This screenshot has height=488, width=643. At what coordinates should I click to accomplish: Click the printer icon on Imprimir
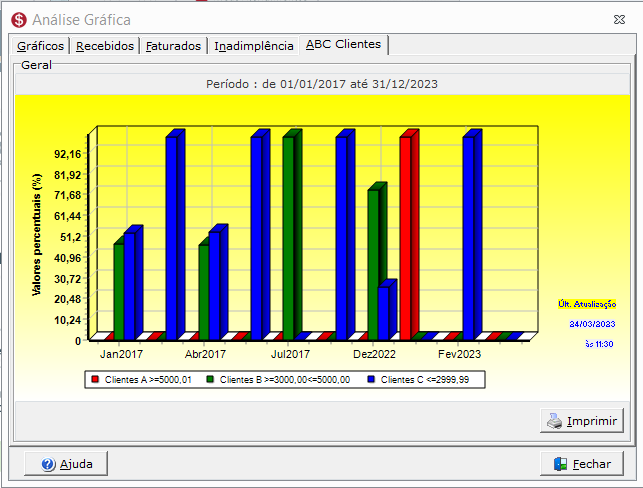coord(555,421)
